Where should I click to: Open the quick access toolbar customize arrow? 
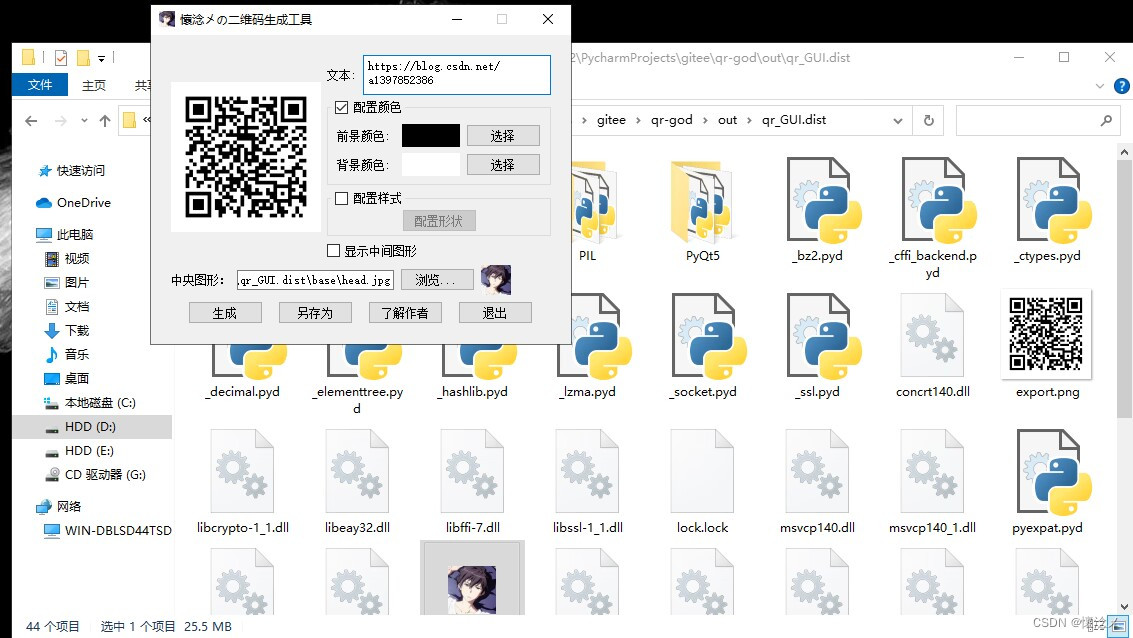click(101, 58)
